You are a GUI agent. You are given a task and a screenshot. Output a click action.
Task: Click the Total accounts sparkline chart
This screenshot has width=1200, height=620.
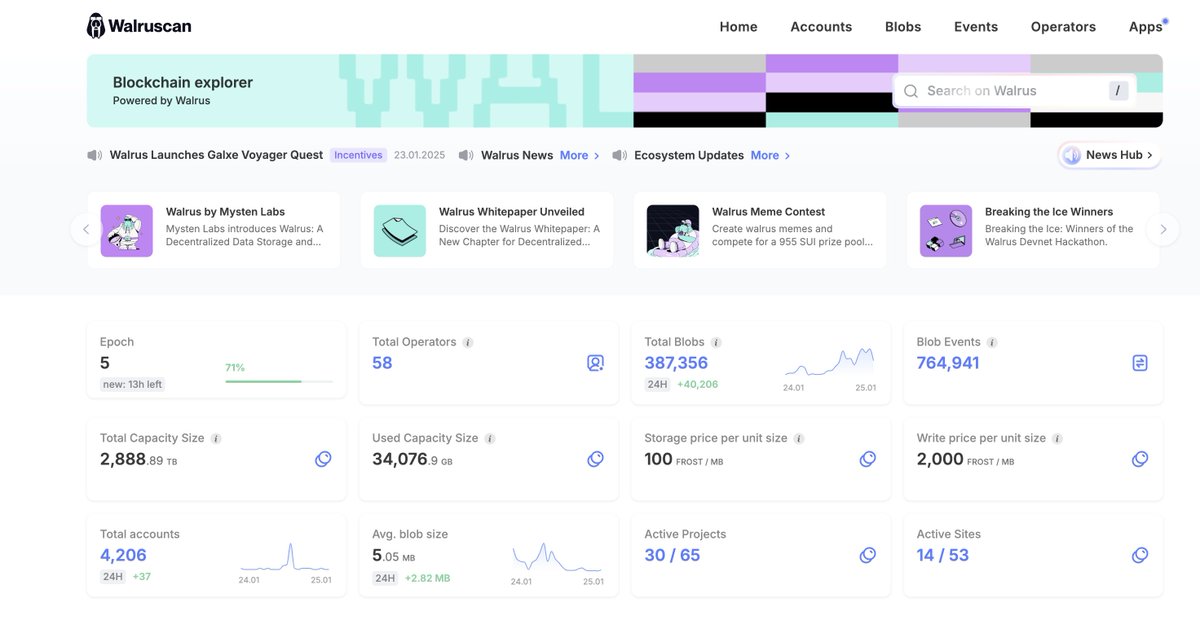285,557
